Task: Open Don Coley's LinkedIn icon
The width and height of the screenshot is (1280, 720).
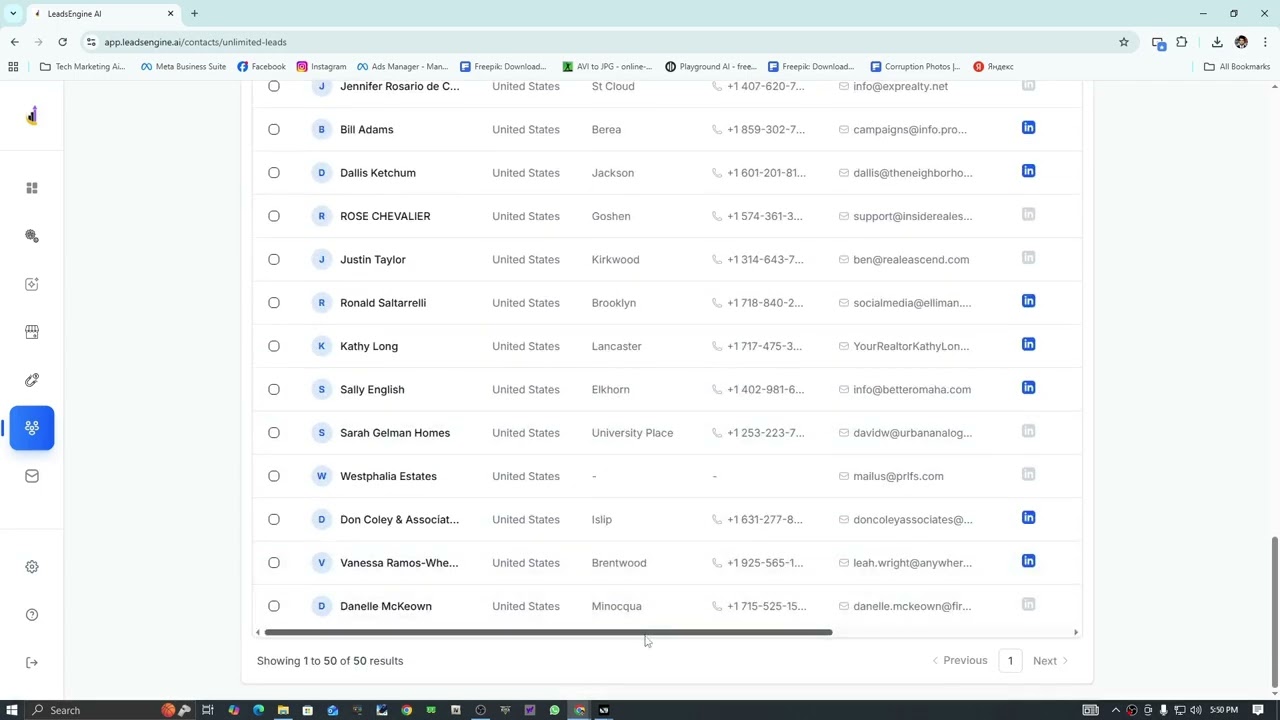Action: pyautogui.click(x=1028, y=518)
